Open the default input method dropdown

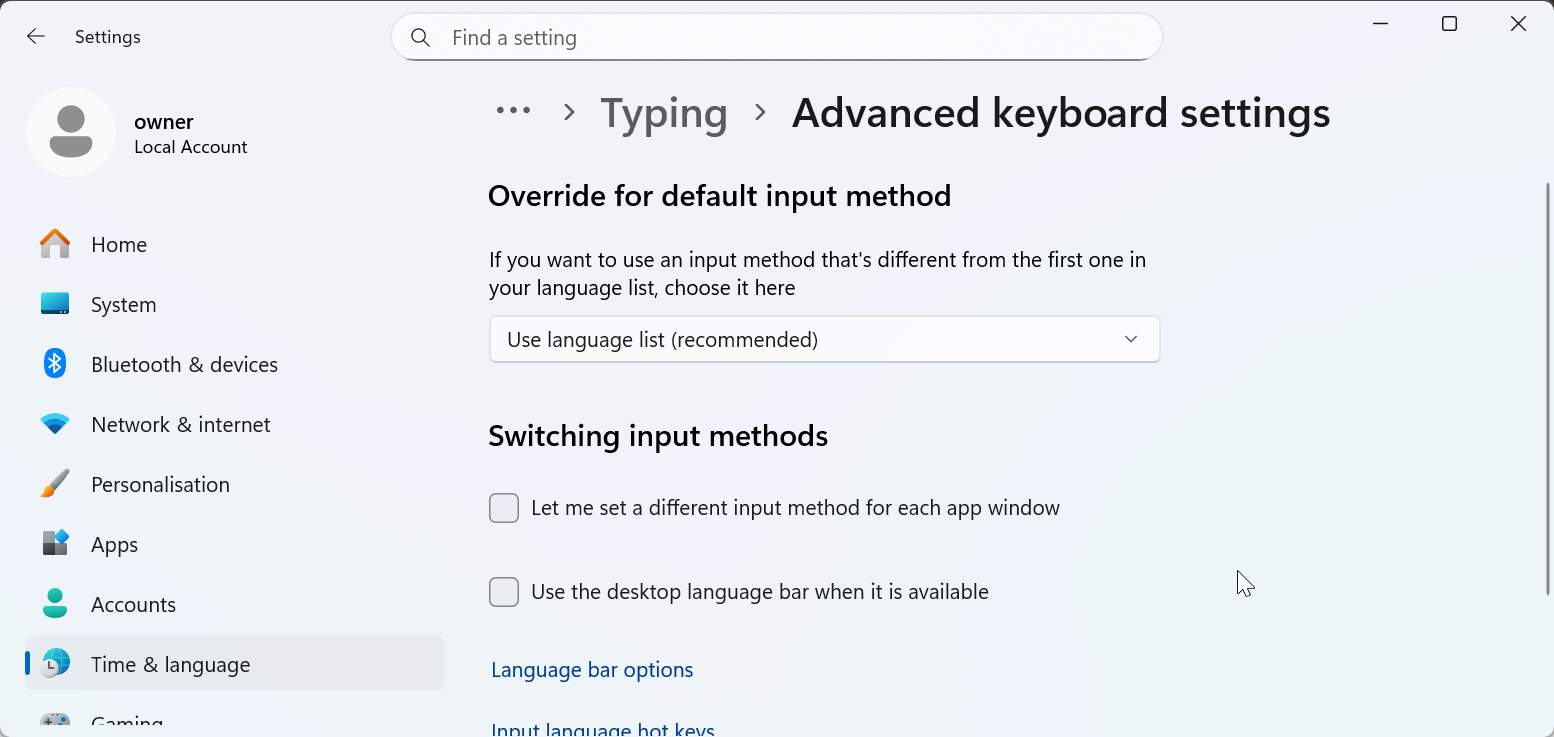824,340
